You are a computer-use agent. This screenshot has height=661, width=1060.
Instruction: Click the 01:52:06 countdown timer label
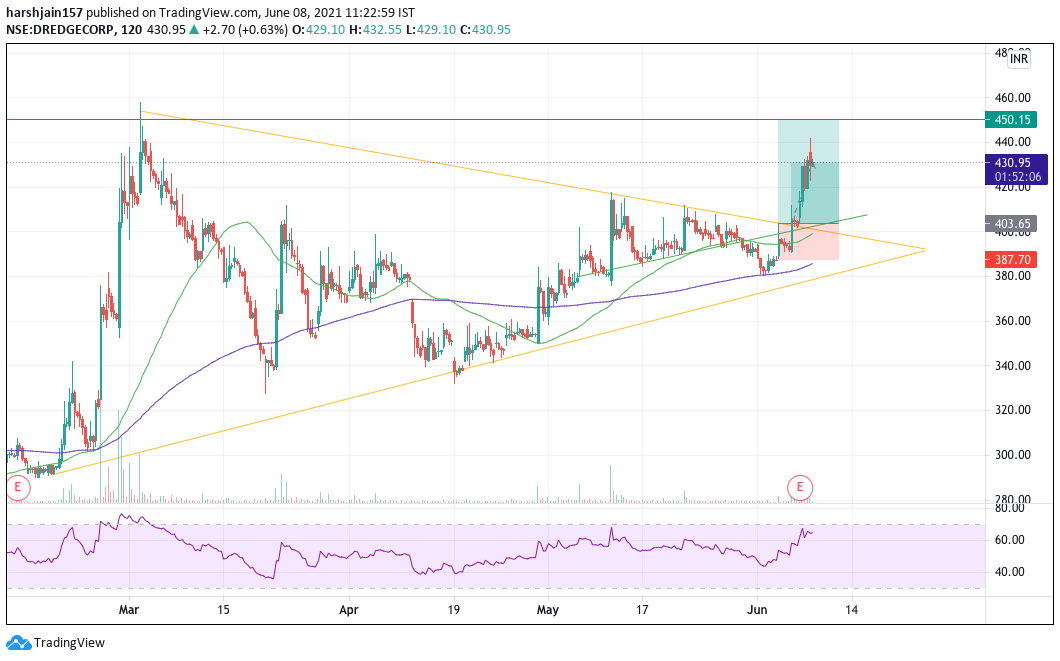pyautogui.click(x=1017, y=177)
